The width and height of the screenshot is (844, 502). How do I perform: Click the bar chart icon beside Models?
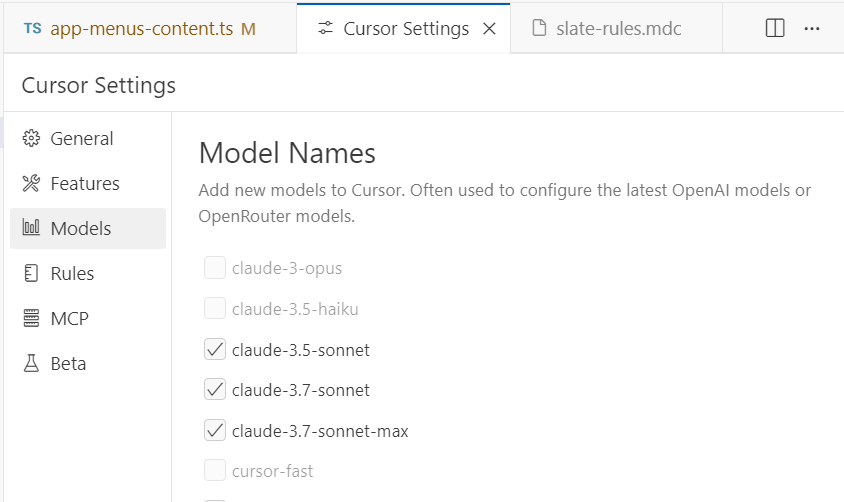[31, 228]
